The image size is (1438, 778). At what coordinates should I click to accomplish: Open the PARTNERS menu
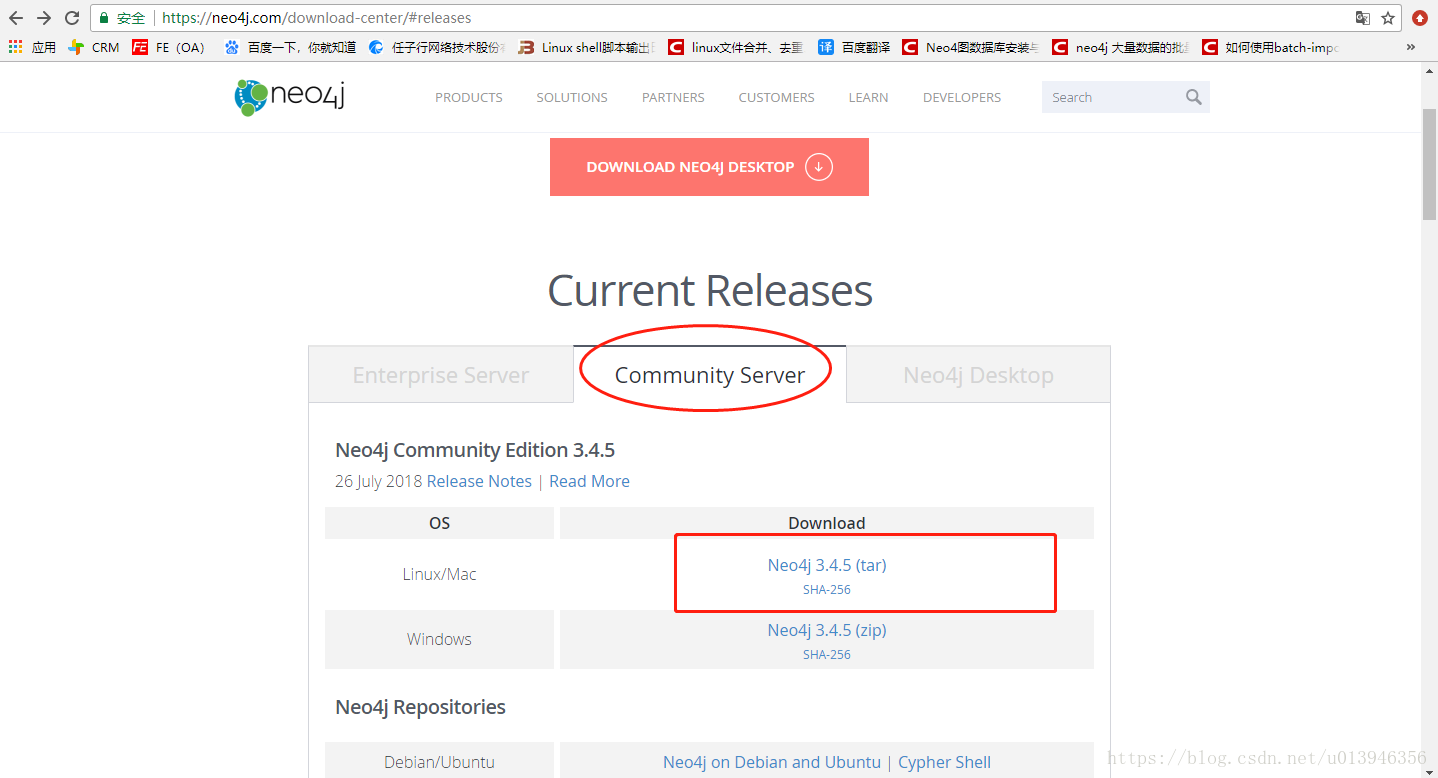673,97
